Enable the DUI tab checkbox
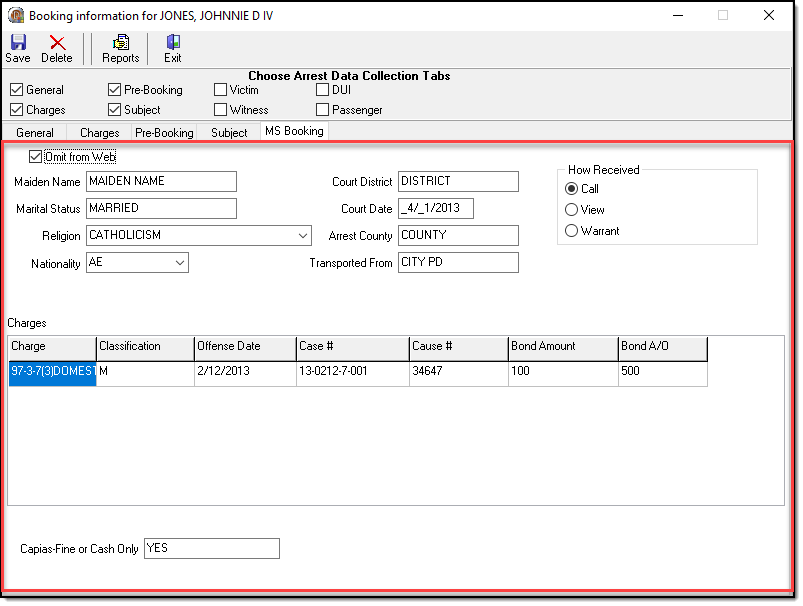This screenshot has width=803, height=606. click(x=323, y=90)
